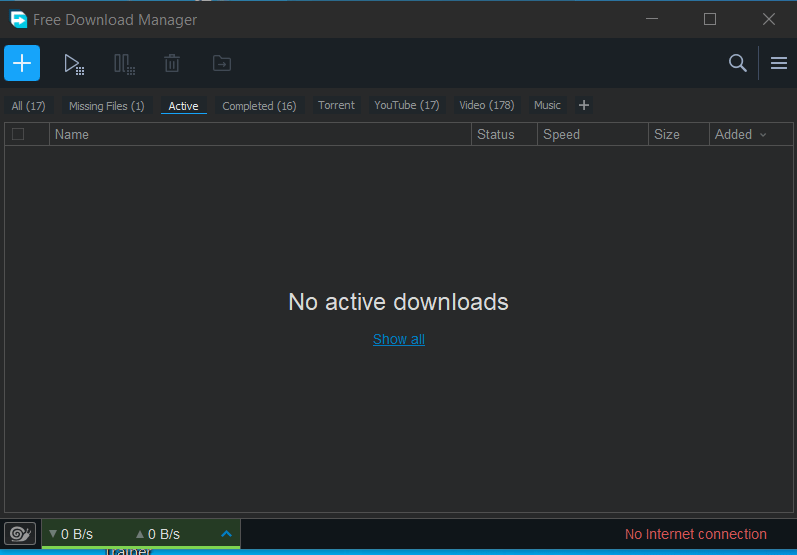Select the YouTube (17) tab
The image size is (797, 555).
point(406,105)
